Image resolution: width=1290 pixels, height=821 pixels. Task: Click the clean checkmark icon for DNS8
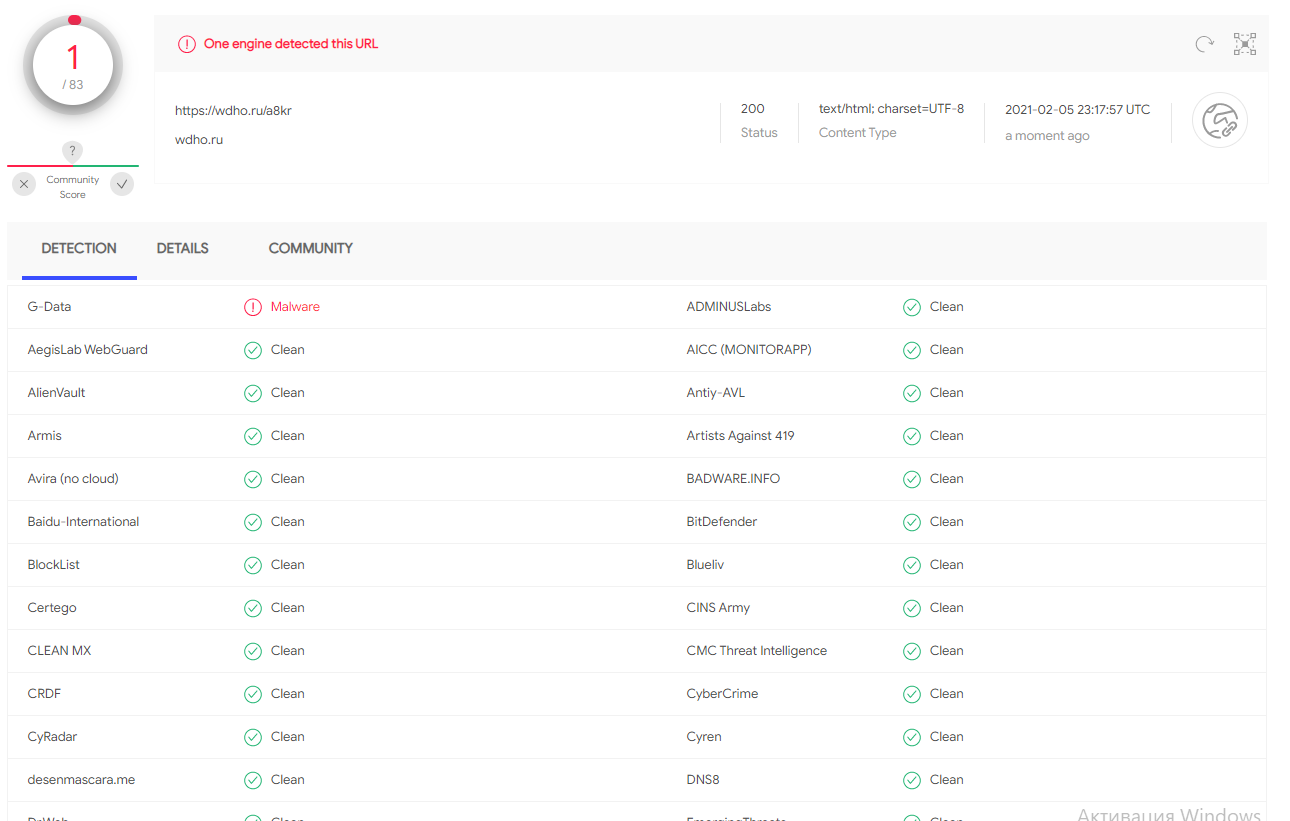pos(912,780)
